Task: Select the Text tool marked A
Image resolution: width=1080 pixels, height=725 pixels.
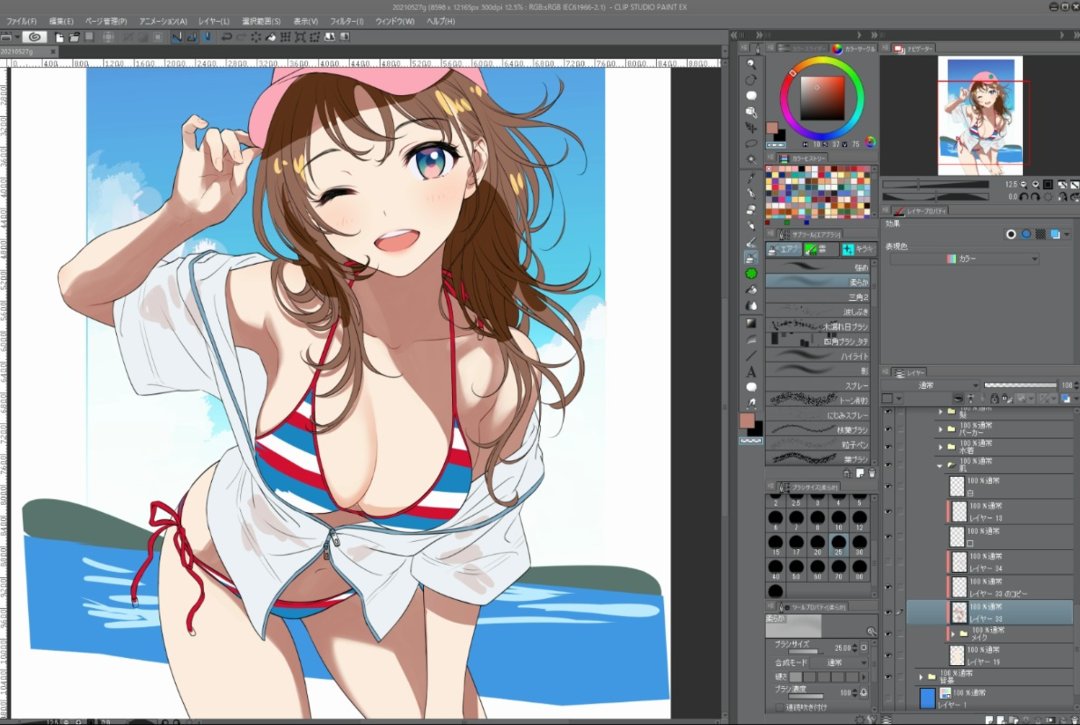Action: (x=751, y=372)
